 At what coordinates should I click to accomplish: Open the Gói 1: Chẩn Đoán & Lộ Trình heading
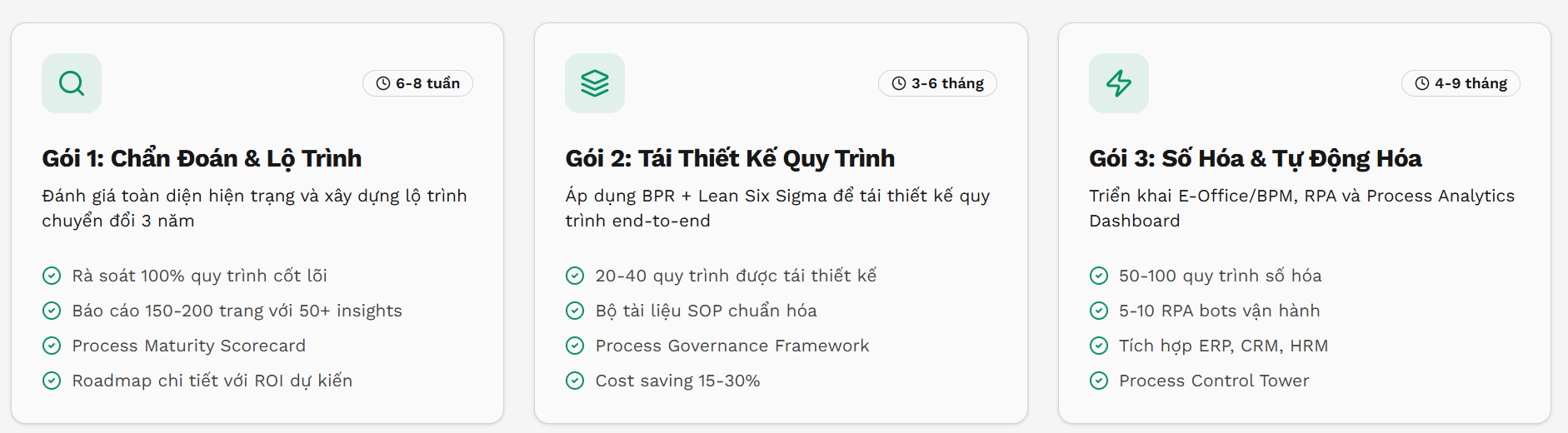[x=202, y=158]
